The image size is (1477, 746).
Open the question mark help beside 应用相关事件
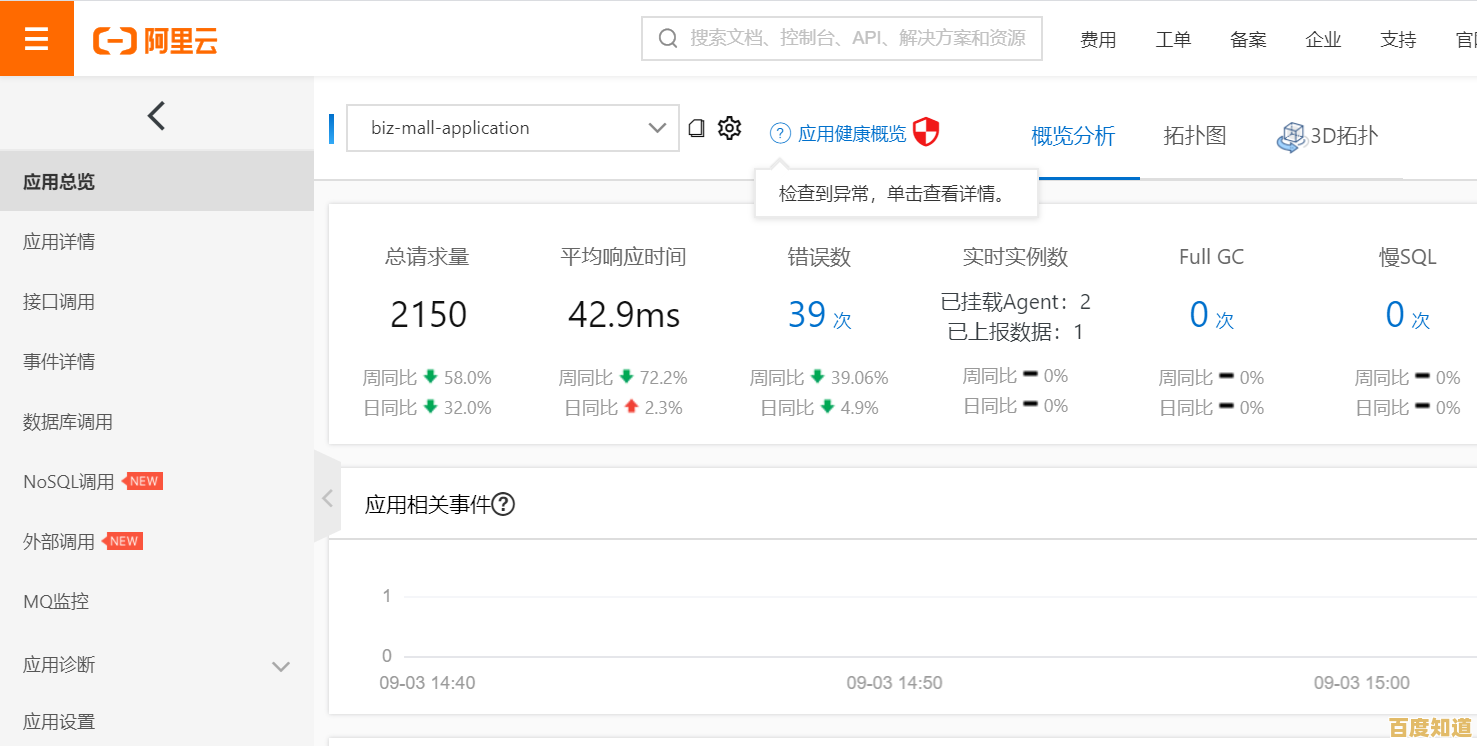505,504
